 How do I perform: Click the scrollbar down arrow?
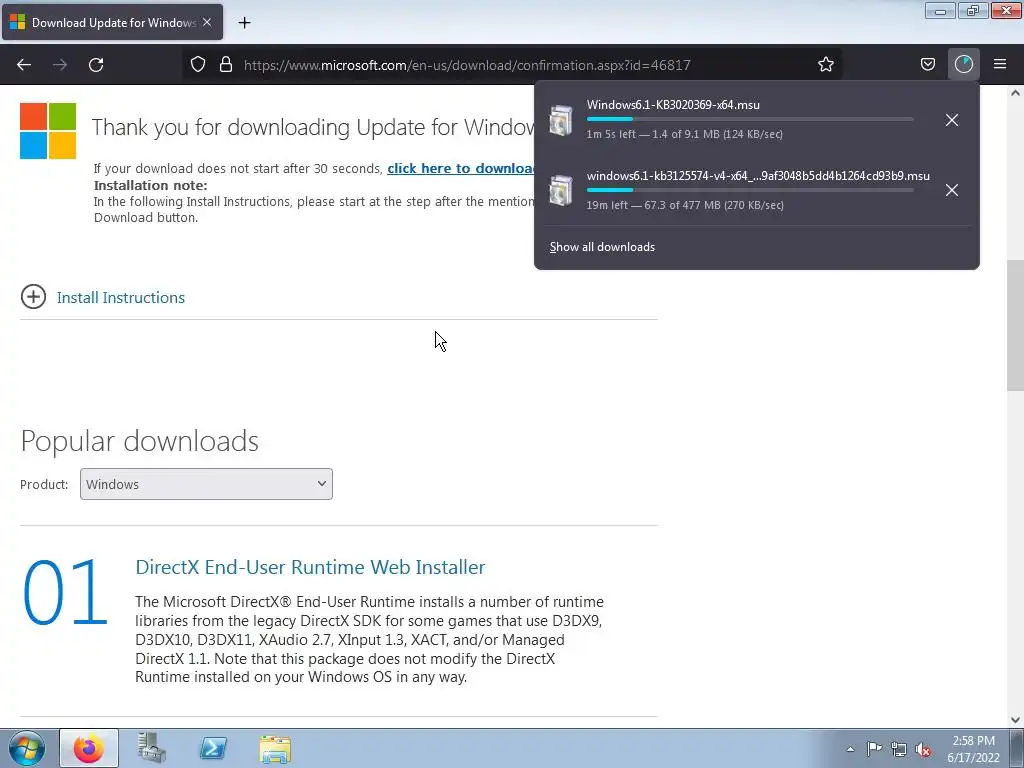pos(1015,720)
